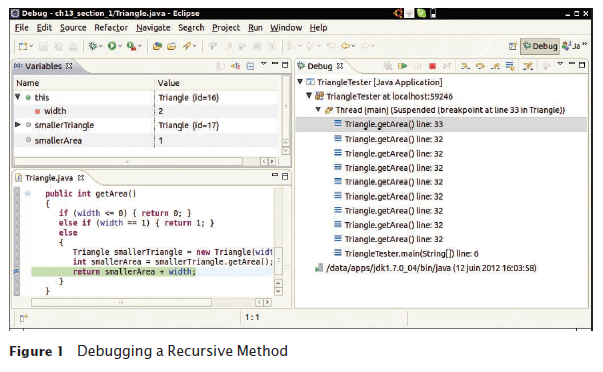
Task: Click the Step Into icon
Action: (465, 66)
